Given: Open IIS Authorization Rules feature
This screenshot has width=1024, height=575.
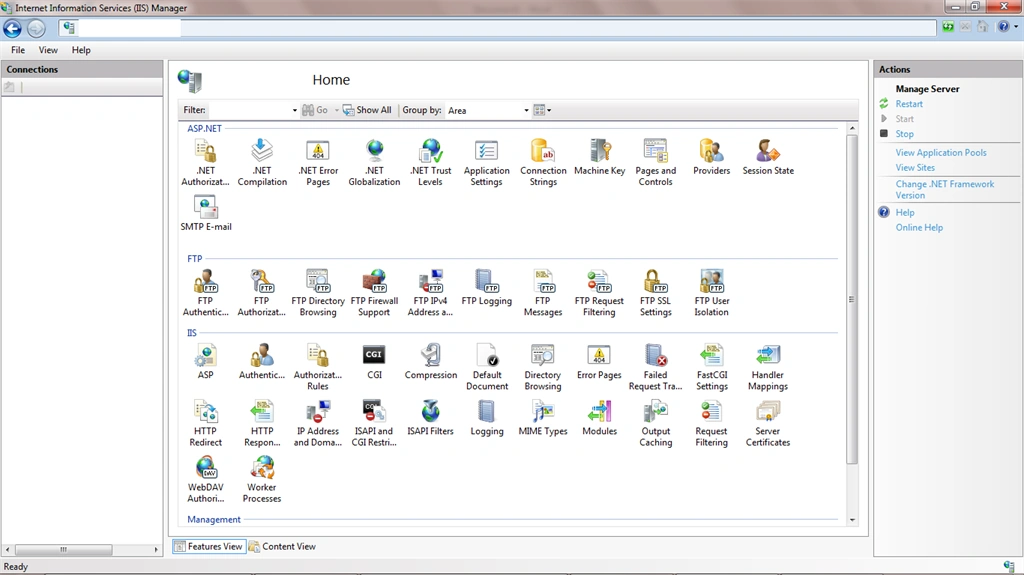Looking at the screenshot, I should [x=318, y=367].
